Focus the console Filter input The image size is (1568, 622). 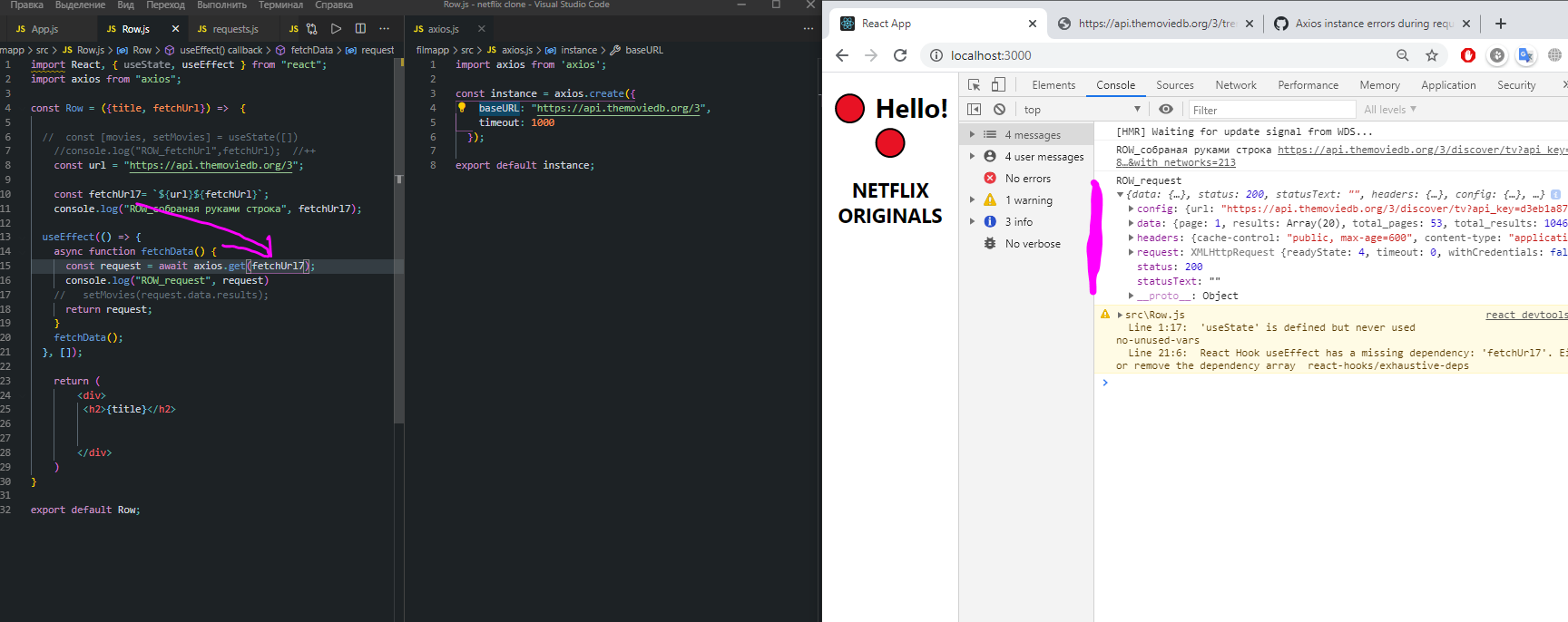tap(1271, 110)
